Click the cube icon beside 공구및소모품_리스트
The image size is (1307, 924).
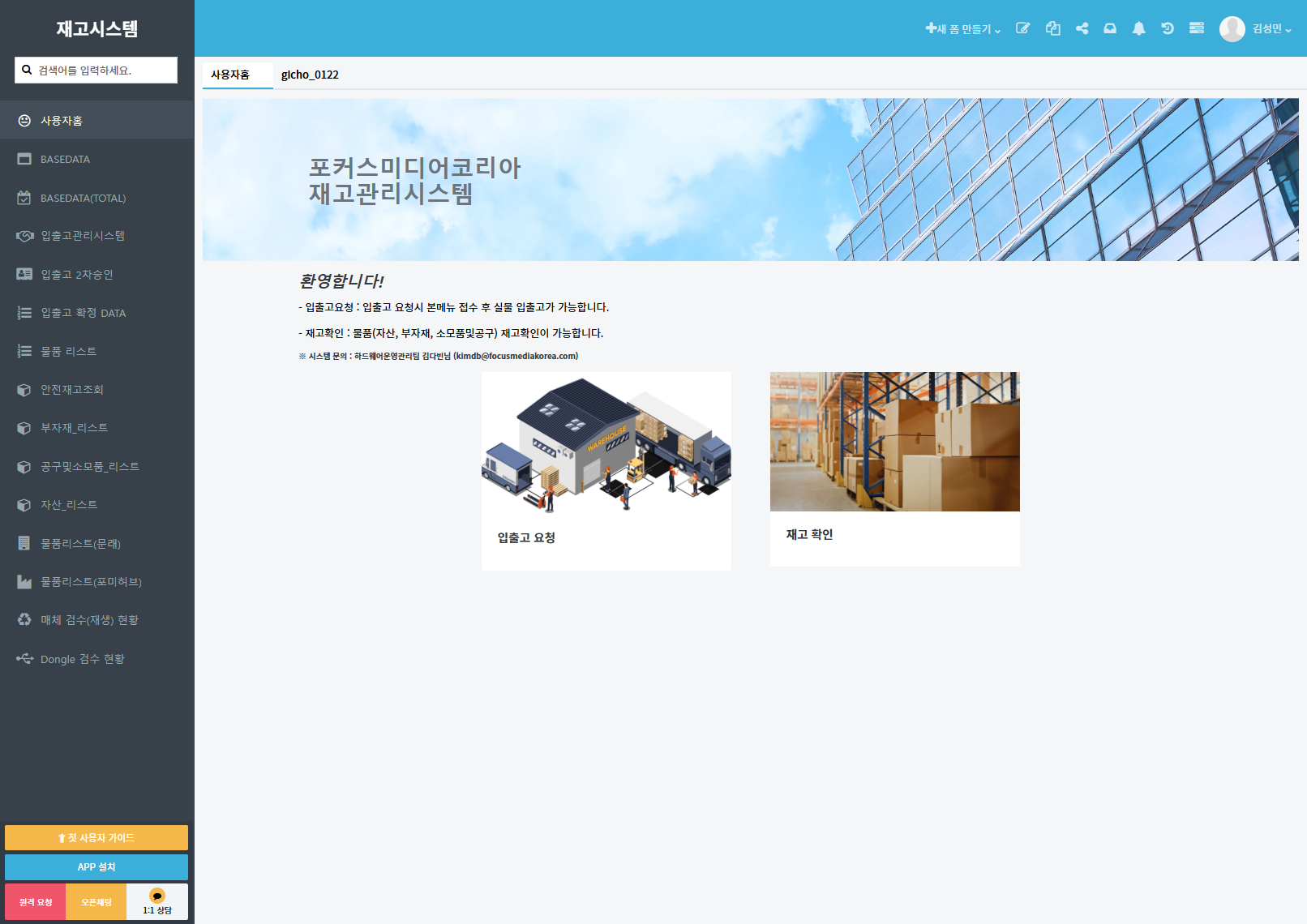point(24,467)
